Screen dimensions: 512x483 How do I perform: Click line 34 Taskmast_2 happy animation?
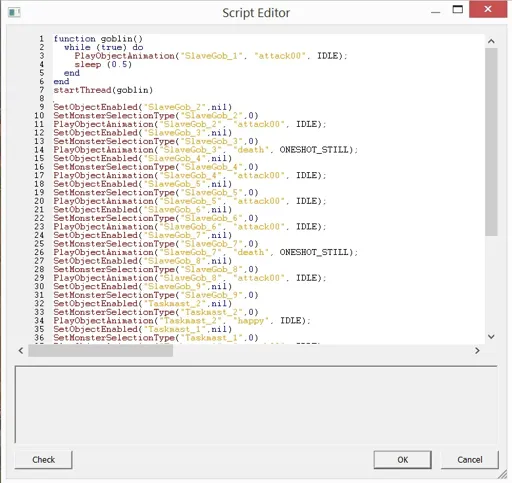182,321
